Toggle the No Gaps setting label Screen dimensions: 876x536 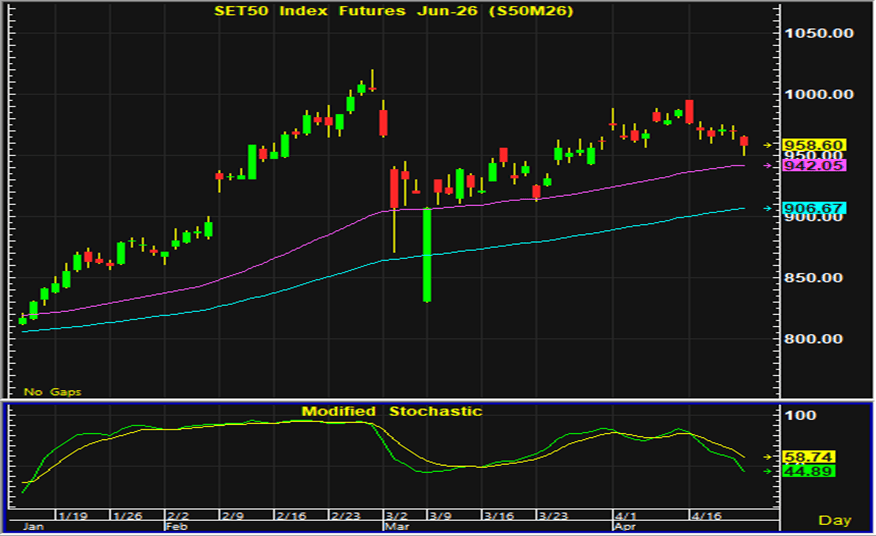(x=52, y=391)
